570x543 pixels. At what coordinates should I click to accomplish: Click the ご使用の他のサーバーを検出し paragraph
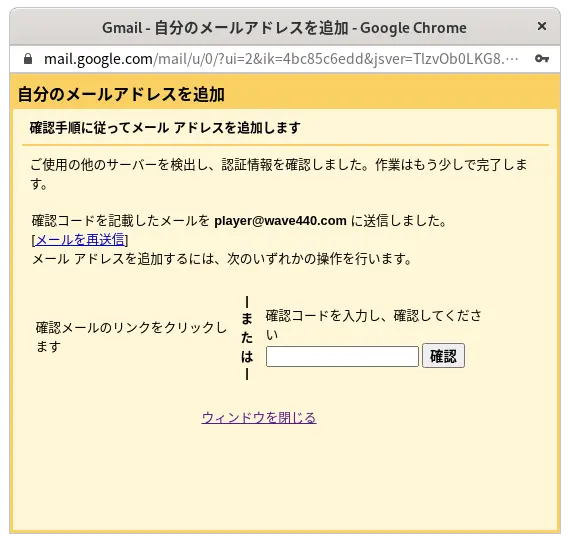[x=278, y=174]
